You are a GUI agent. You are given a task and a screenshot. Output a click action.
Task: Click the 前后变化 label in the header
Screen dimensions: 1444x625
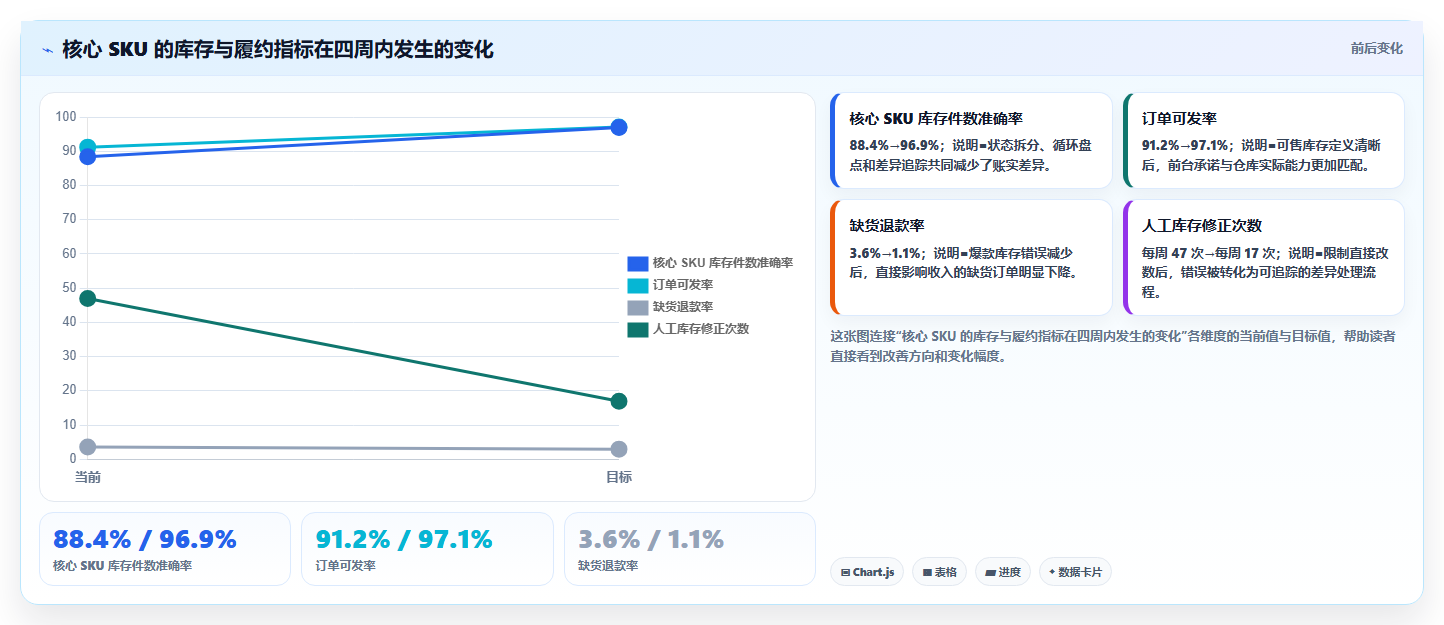1376,48
